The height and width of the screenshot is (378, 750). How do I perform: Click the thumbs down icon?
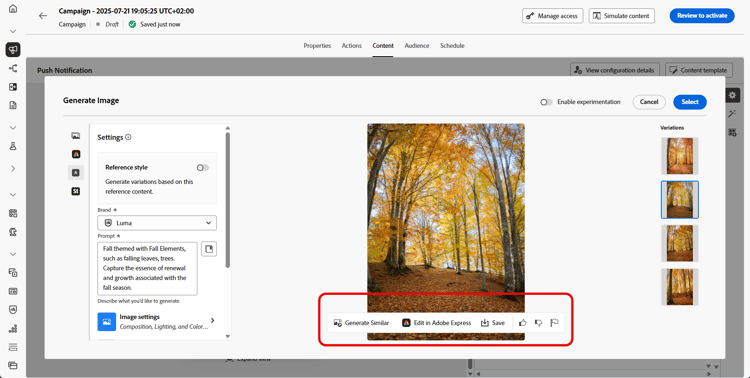click(538, 323)
